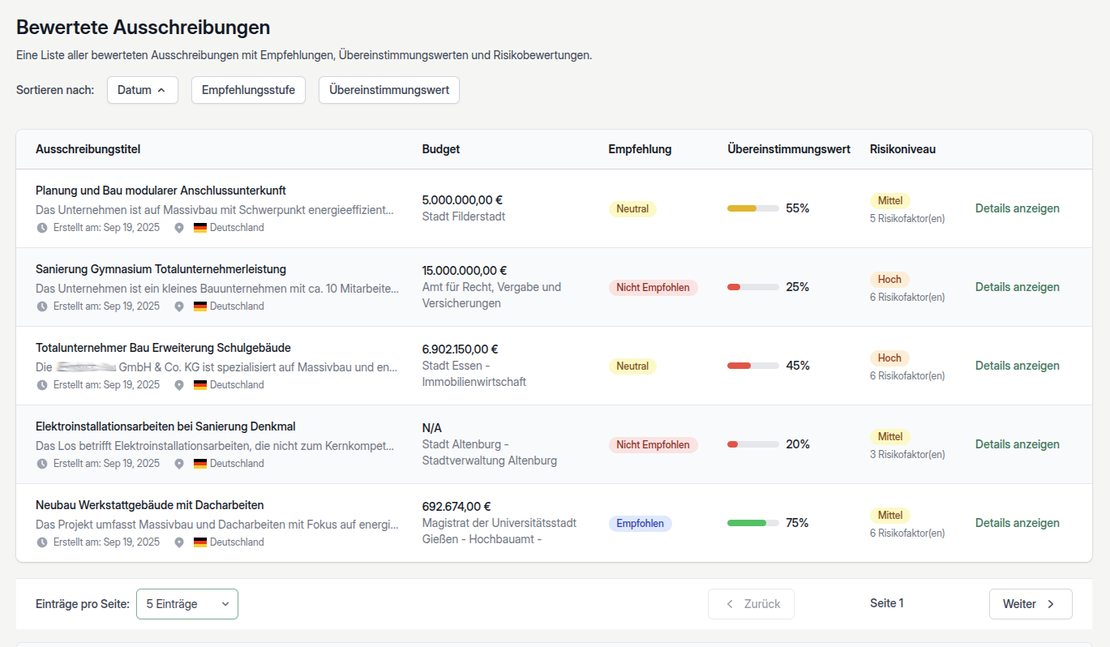
Task: Sort the list by Datum
Action: click(x=142, y=90)
